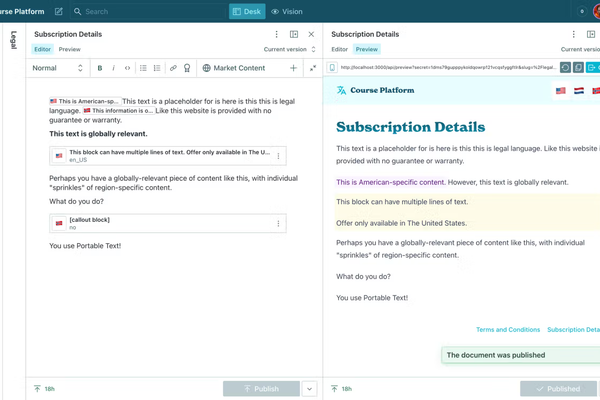Select the Editor tab in left pane

point(42,49)
